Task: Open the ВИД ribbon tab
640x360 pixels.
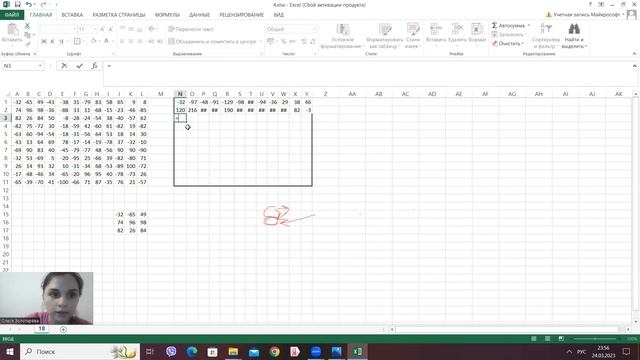Action: 279,15
